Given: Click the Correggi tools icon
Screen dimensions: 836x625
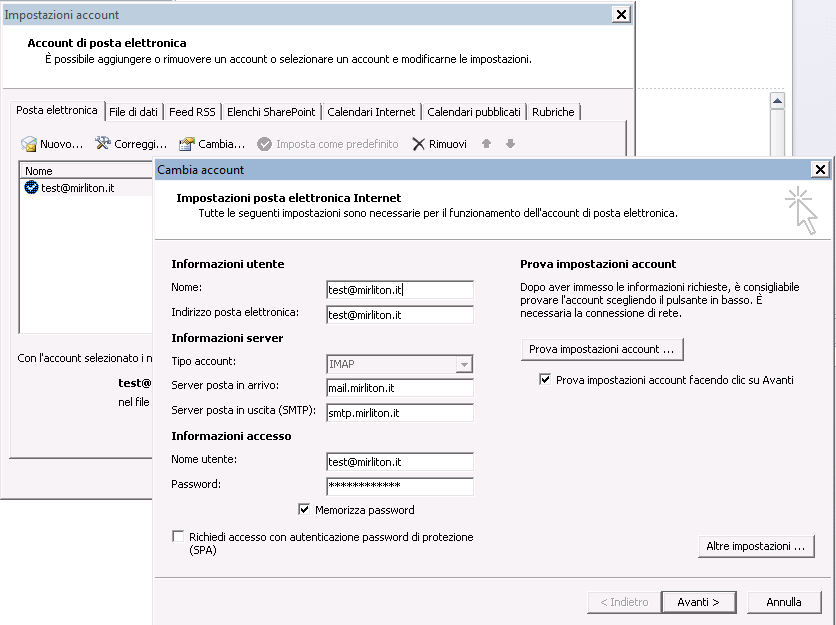Looking at the screenshot, I should coord(102,143).
